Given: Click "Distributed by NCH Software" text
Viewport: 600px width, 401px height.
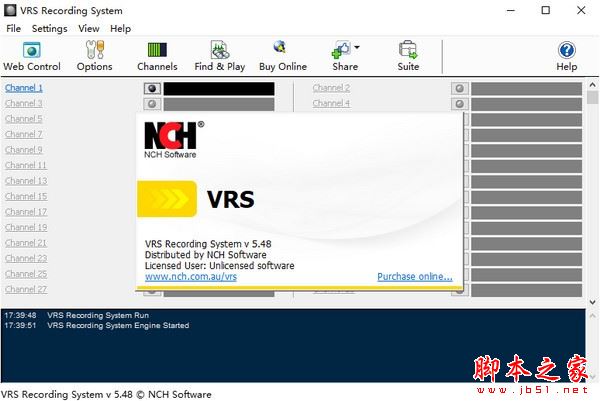Looking at the screenshot, I should coord(206,255).
